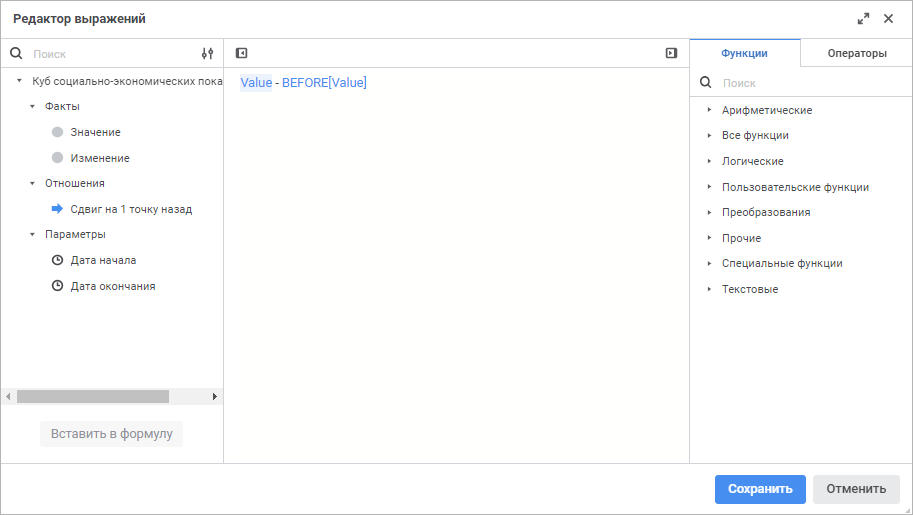Screen dimensions: 913x515
Task: Click the gray circle icon next to Изменение
Action: coord(57,158)
